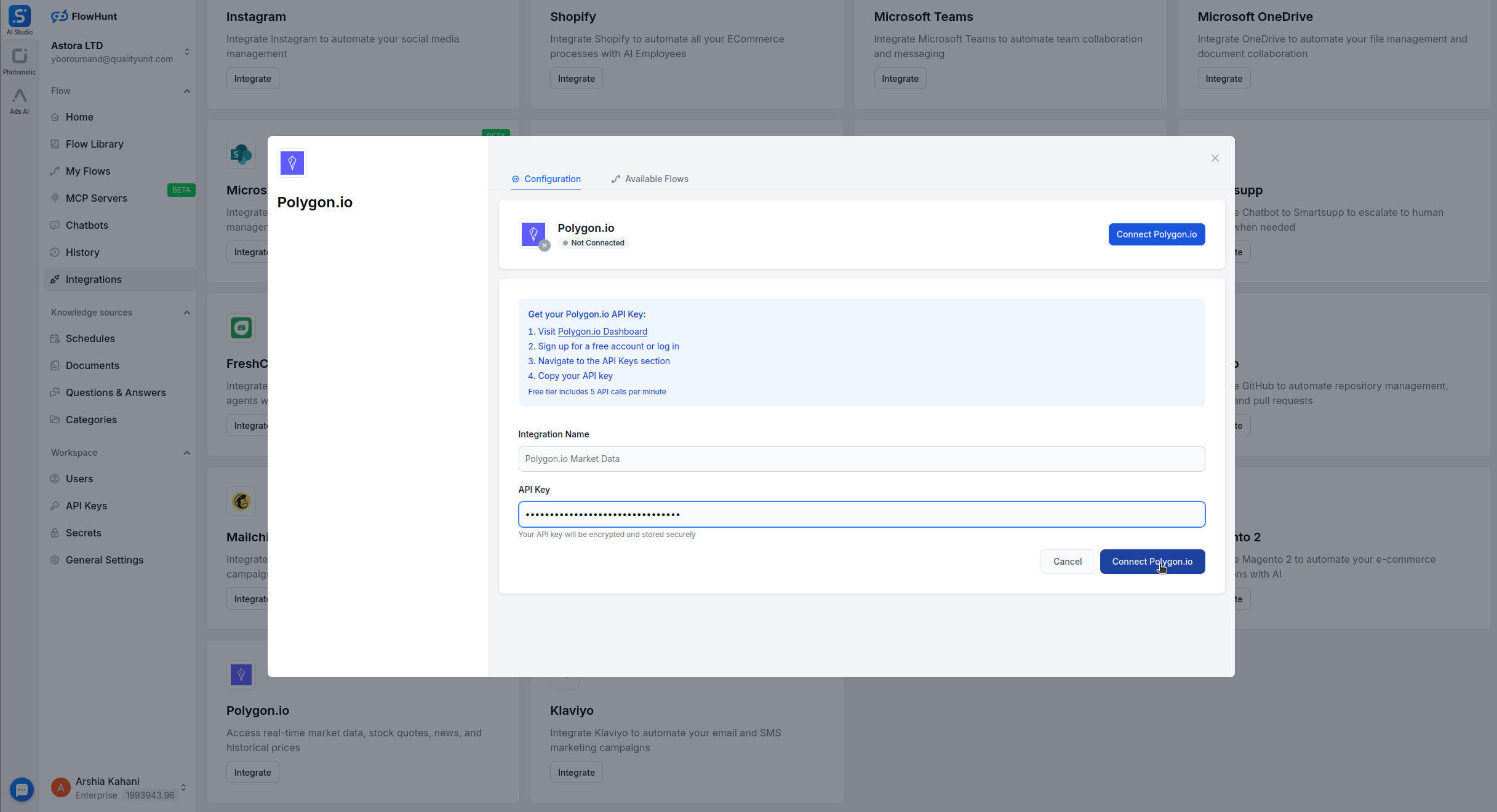Image resolution: width=1497 pixels, height=812 pixels.
Task: Click the Integration Name input field
Action: (x=861, y=459)
